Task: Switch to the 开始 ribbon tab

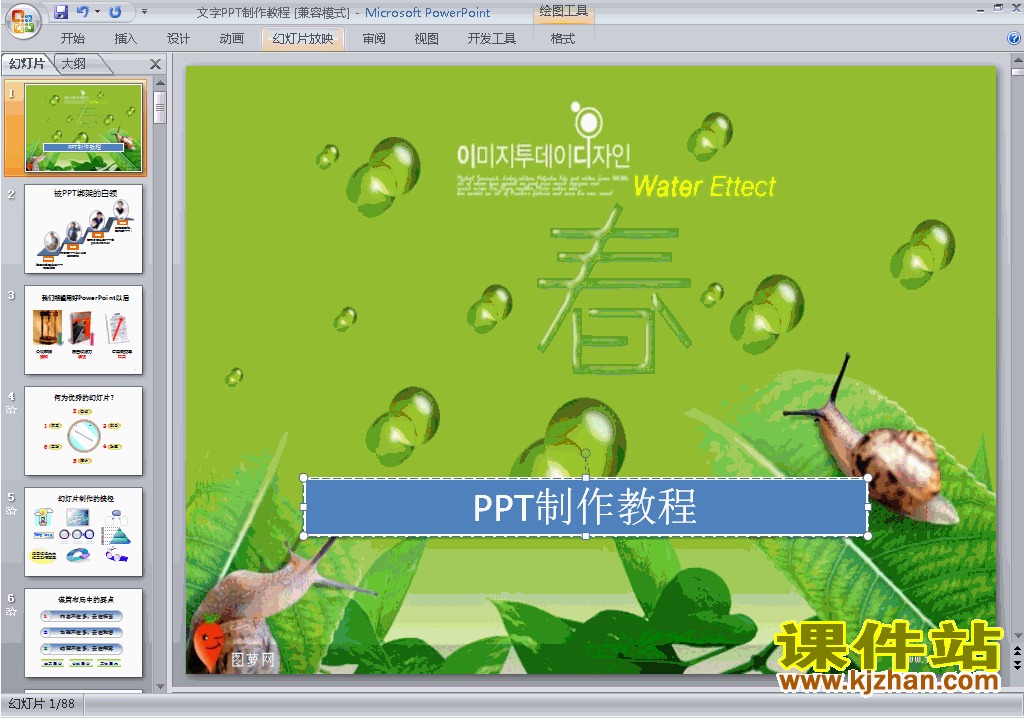Action: coord(72,39)
